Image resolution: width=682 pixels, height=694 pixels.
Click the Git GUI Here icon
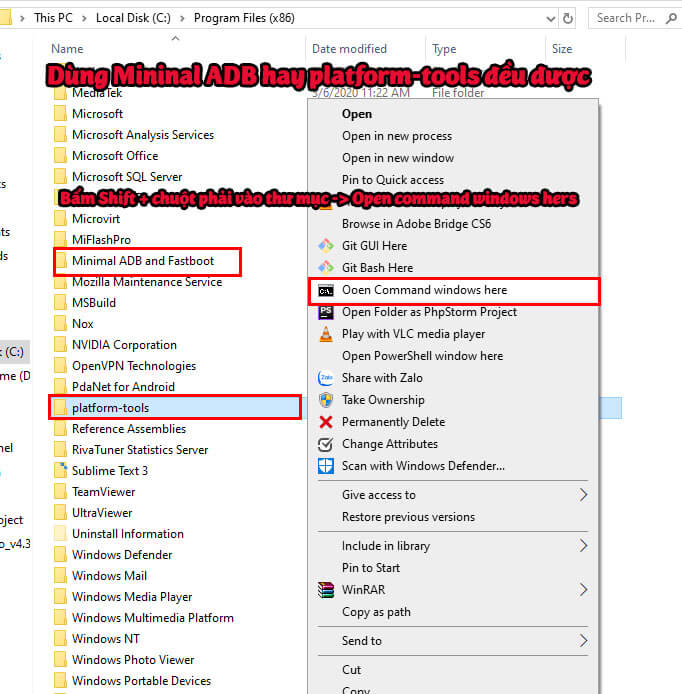(x=325, y=246)
